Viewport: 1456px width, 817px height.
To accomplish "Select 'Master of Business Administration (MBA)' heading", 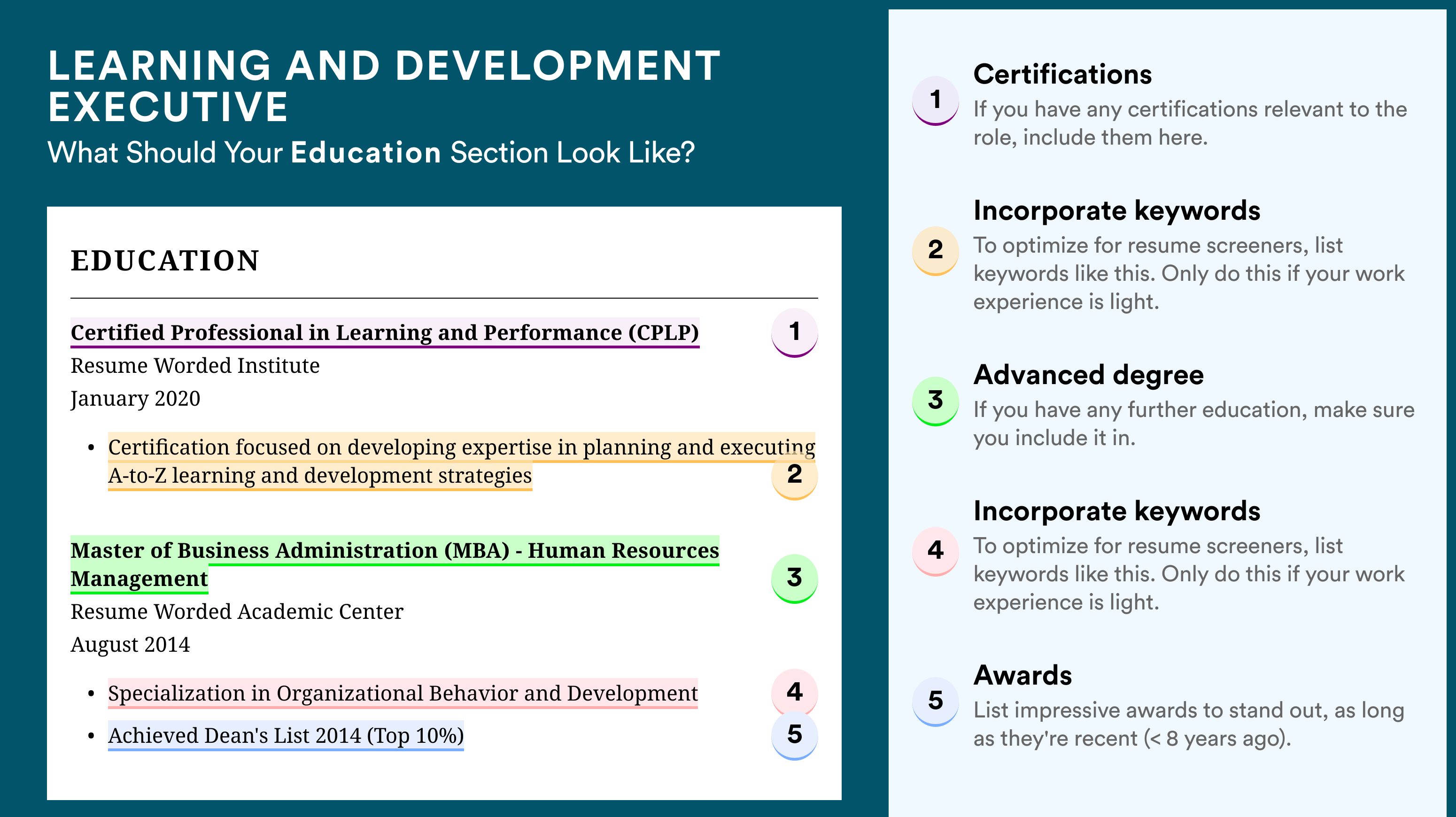I will click(395, 564).
